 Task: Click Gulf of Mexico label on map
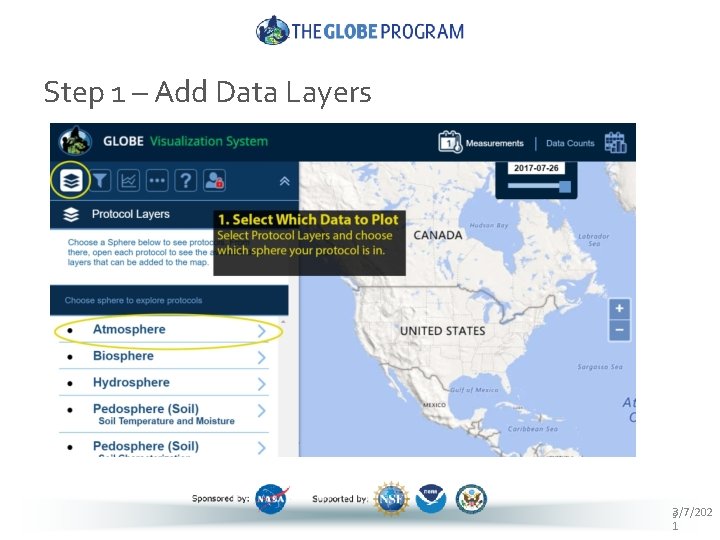pyautogui.click(x=474, y=390)
